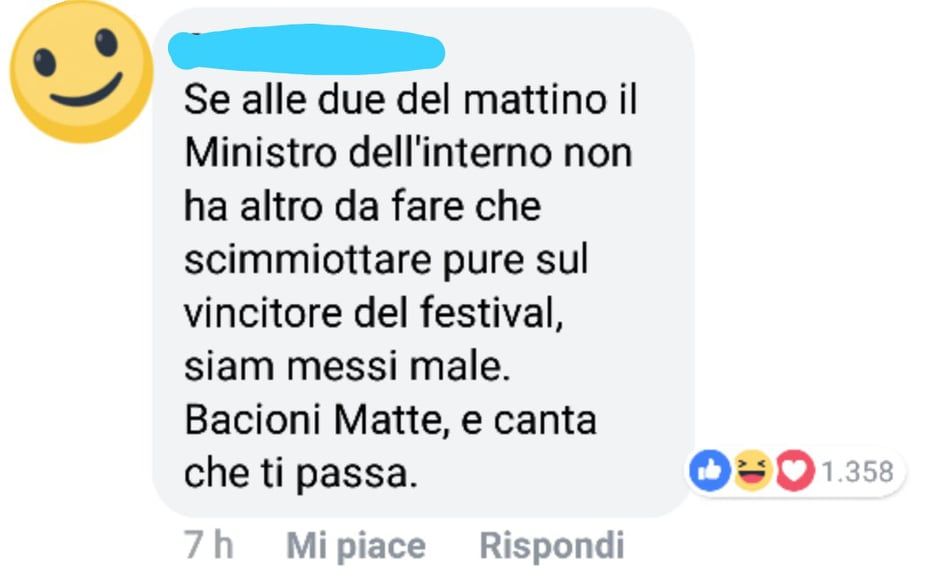The image size is (945, 580).
Task: Click the words siam messi male
Action: pyautogui.click(x=347, y=366)
